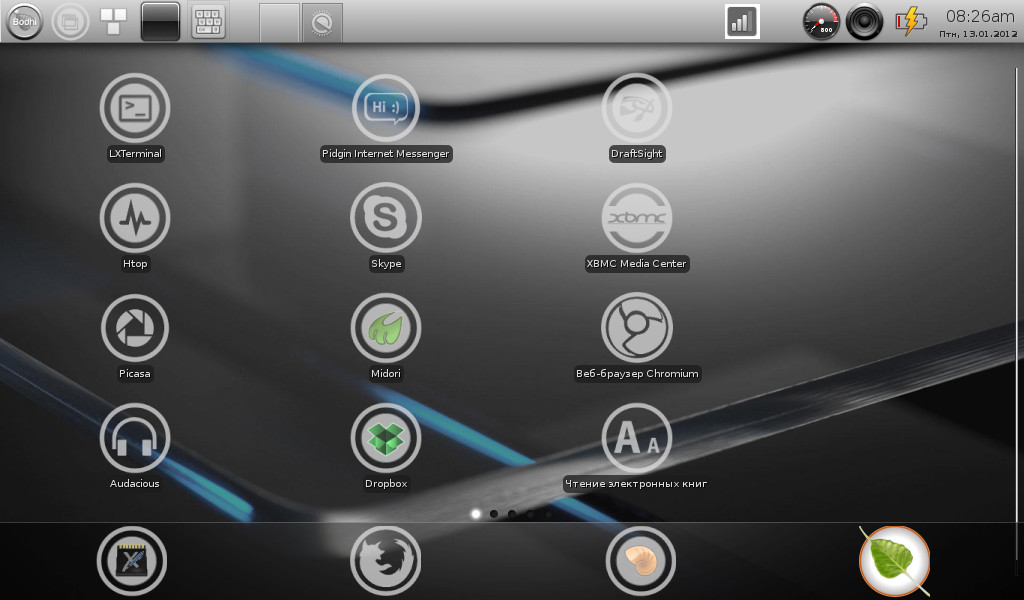Open the network signal bars indicator
1024x600 pixels.
tap(742, 22)
